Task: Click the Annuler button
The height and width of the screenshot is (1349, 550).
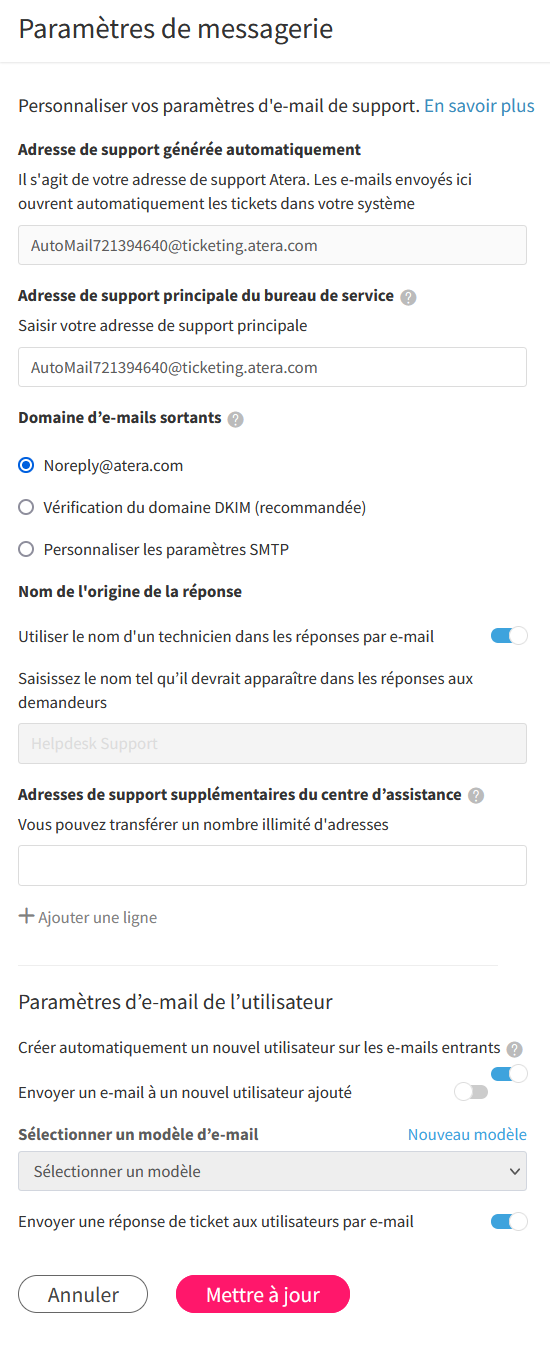Action: pyautogui.click(x=83, y=1294)
